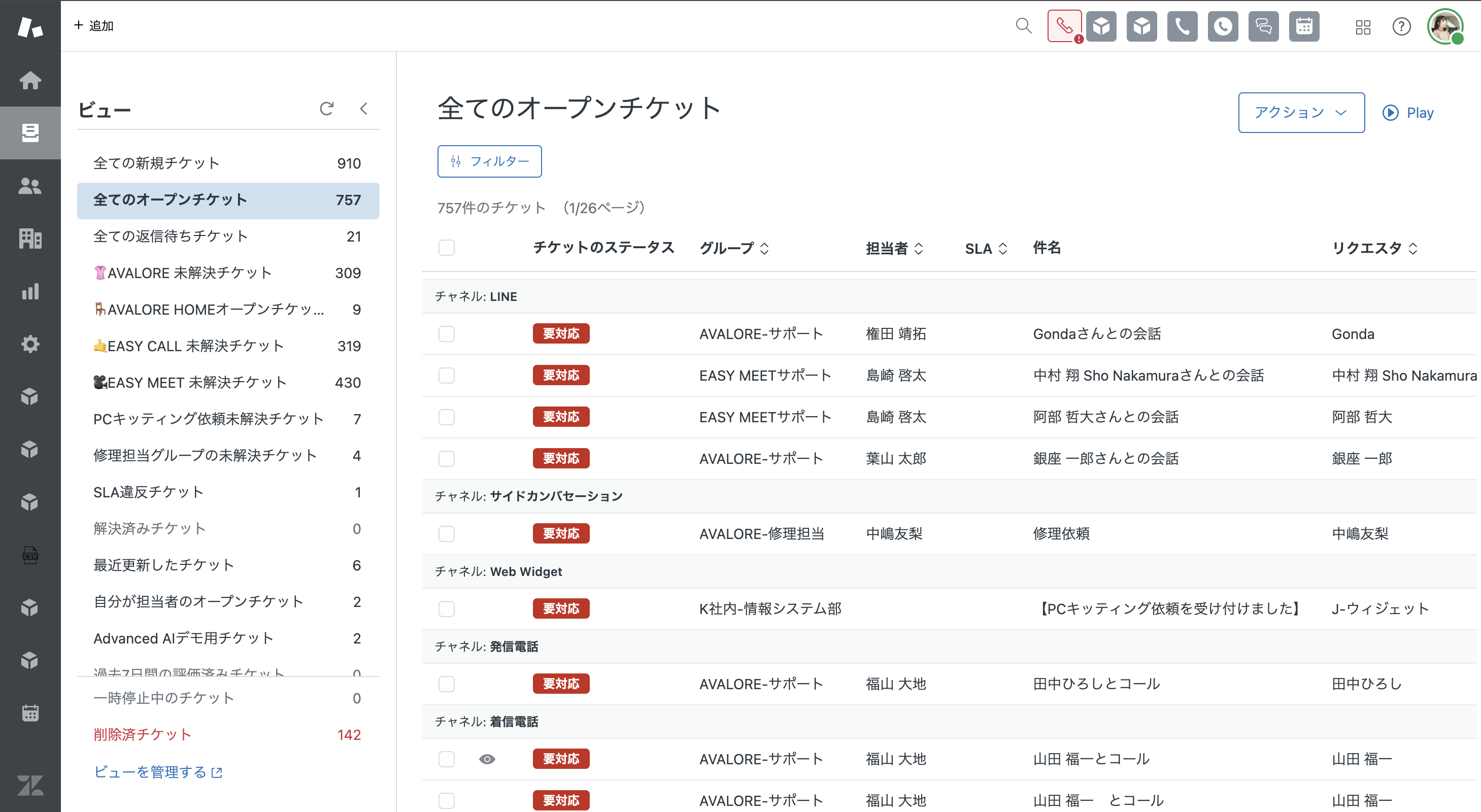Check the Gondaさんとの会話 ticket checkbox

click(446, 333)
